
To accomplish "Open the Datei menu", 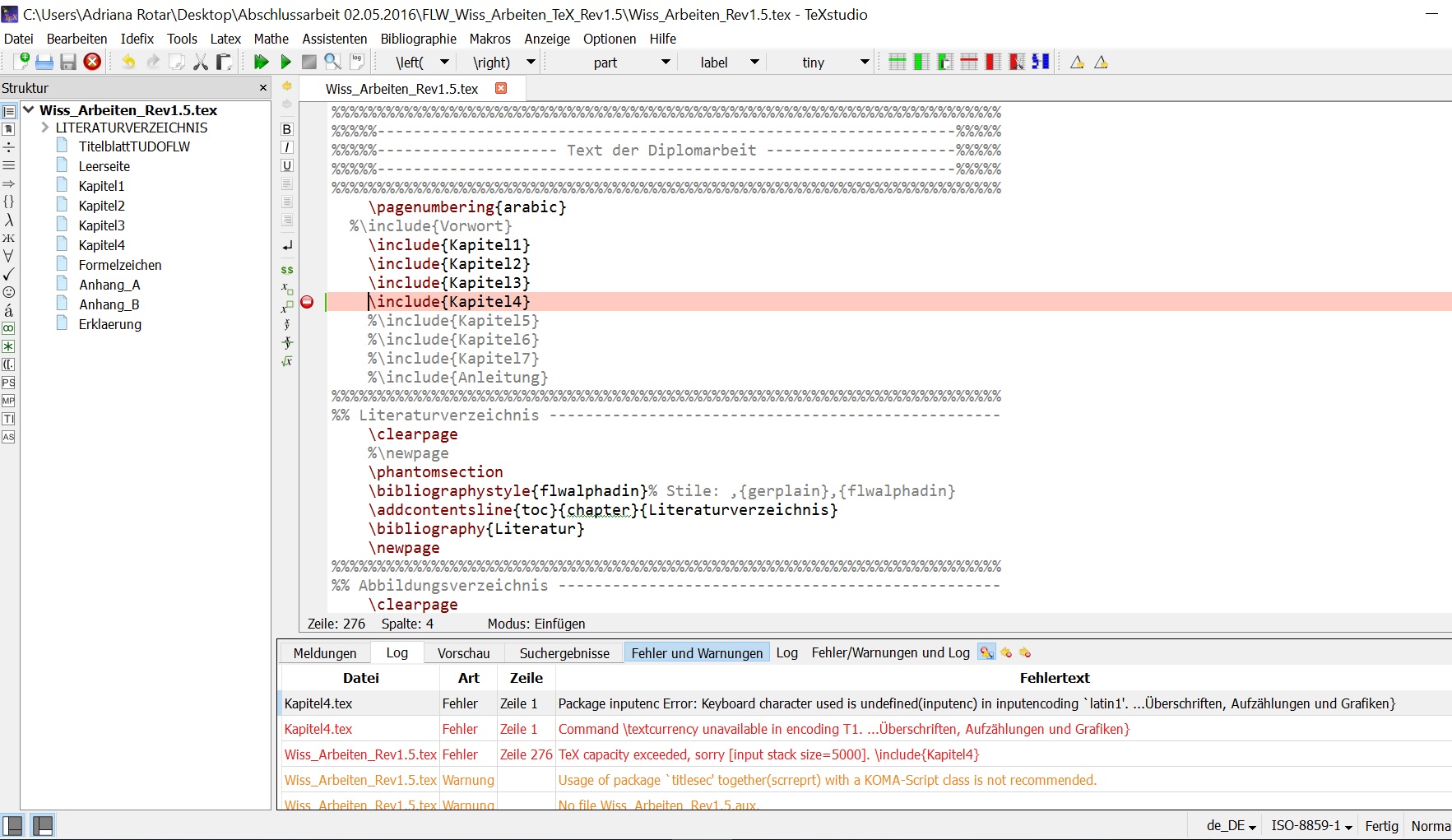I will (x=19, y=39).
